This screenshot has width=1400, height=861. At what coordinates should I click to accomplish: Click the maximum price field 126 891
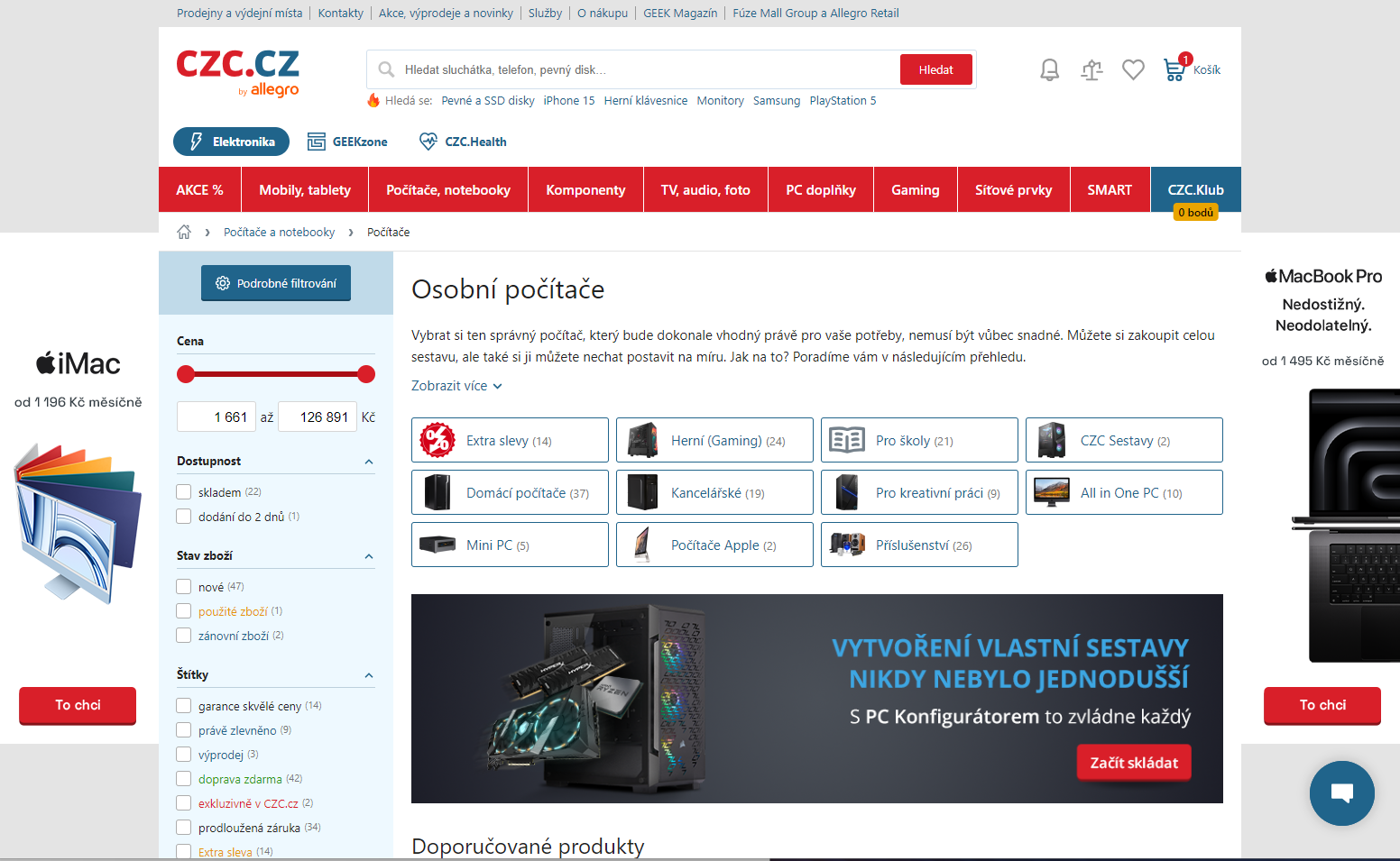pyautogui.click(x=318, y=417)
